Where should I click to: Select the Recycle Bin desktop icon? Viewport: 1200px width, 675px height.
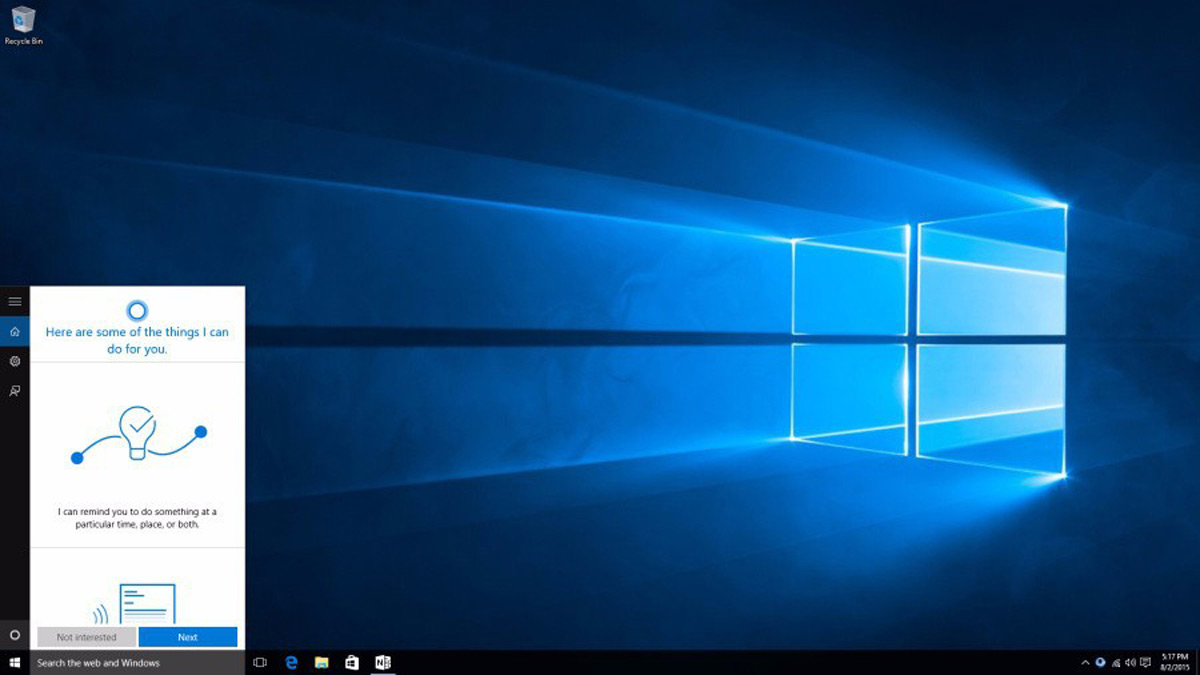24,25
